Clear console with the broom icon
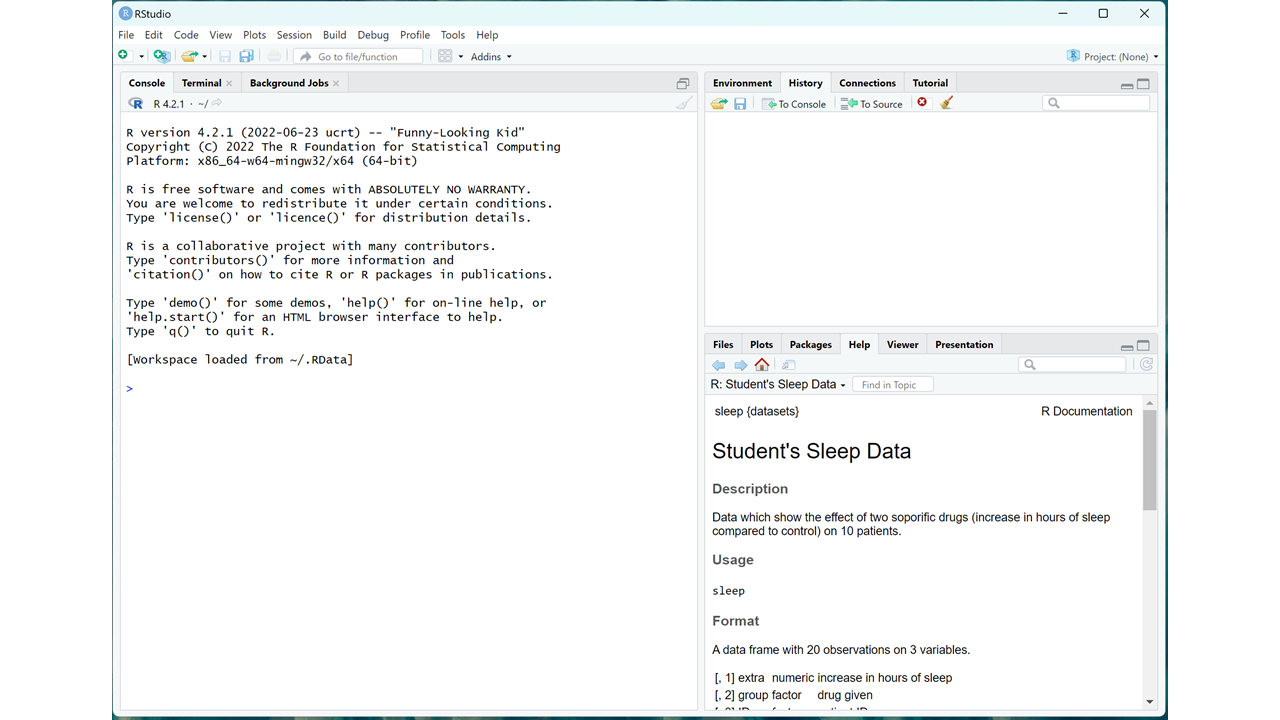Screen dimensions: 1280x720 (x=684, y=103)
